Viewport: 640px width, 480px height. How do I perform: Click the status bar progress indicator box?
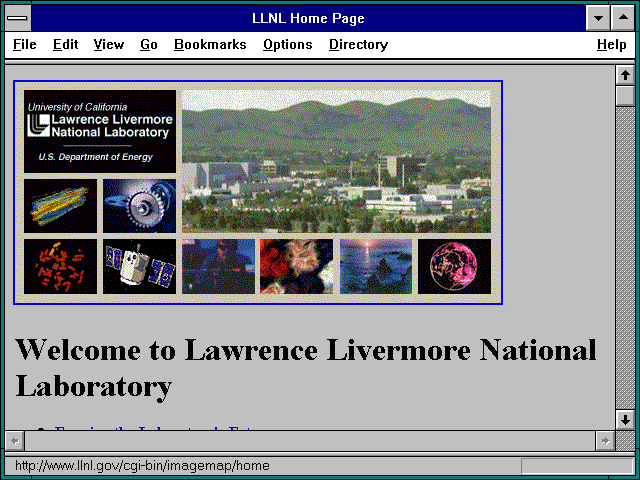577,466
